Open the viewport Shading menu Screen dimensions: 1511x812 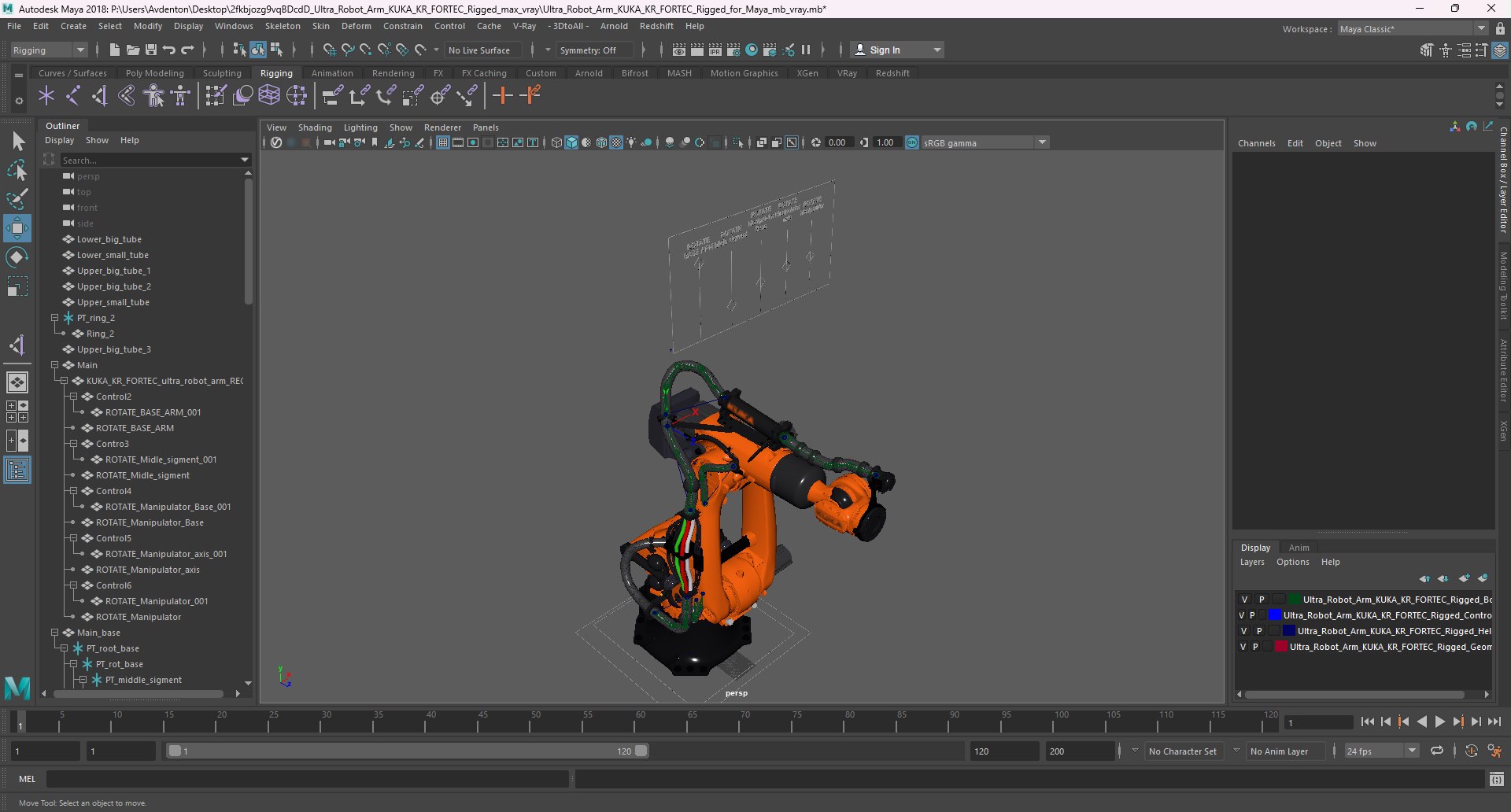(x=315, y=127)
